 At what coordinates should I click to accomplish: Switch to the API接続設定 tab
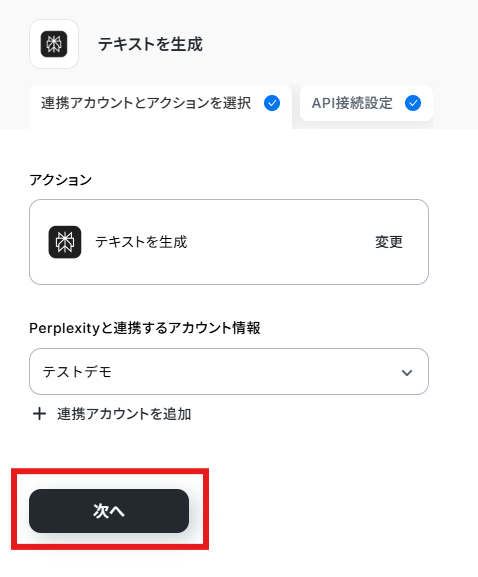366,103
